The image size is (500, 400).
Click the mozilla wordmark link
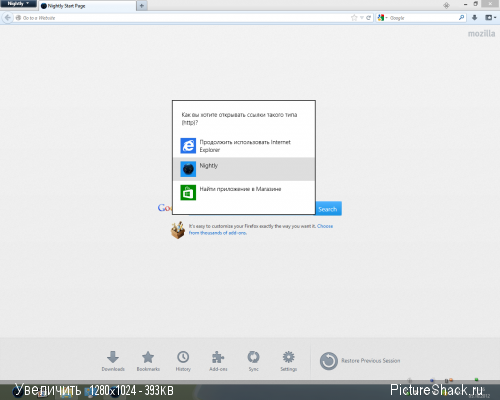click(x=481, y=33)
